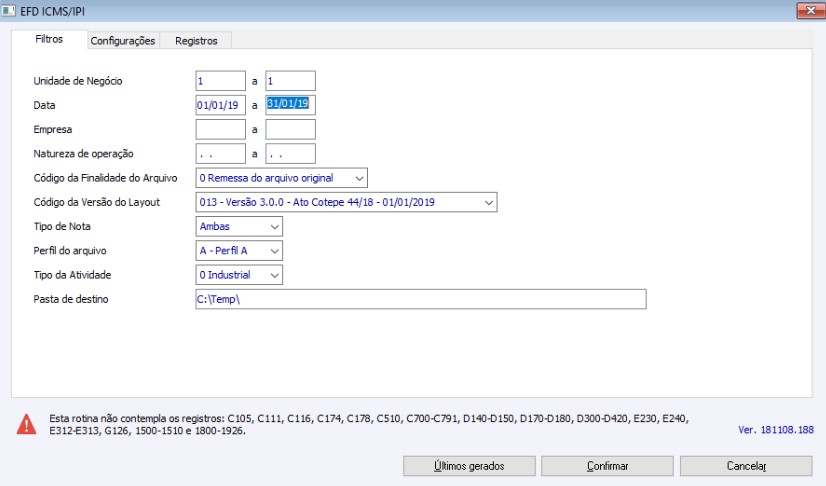The height and width of the screenshot is (486, 826).
Task: Switch to the Filtros tab
Action: [x=49, y=39]
